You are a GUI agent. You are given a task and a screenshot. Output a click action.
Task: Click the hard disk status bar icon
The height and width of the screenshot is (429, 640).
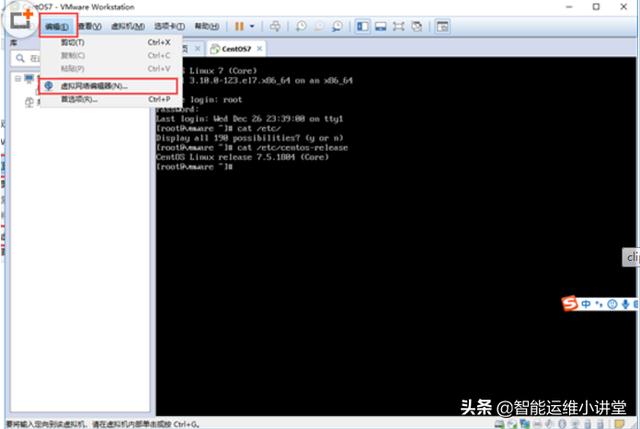point(500,424)
